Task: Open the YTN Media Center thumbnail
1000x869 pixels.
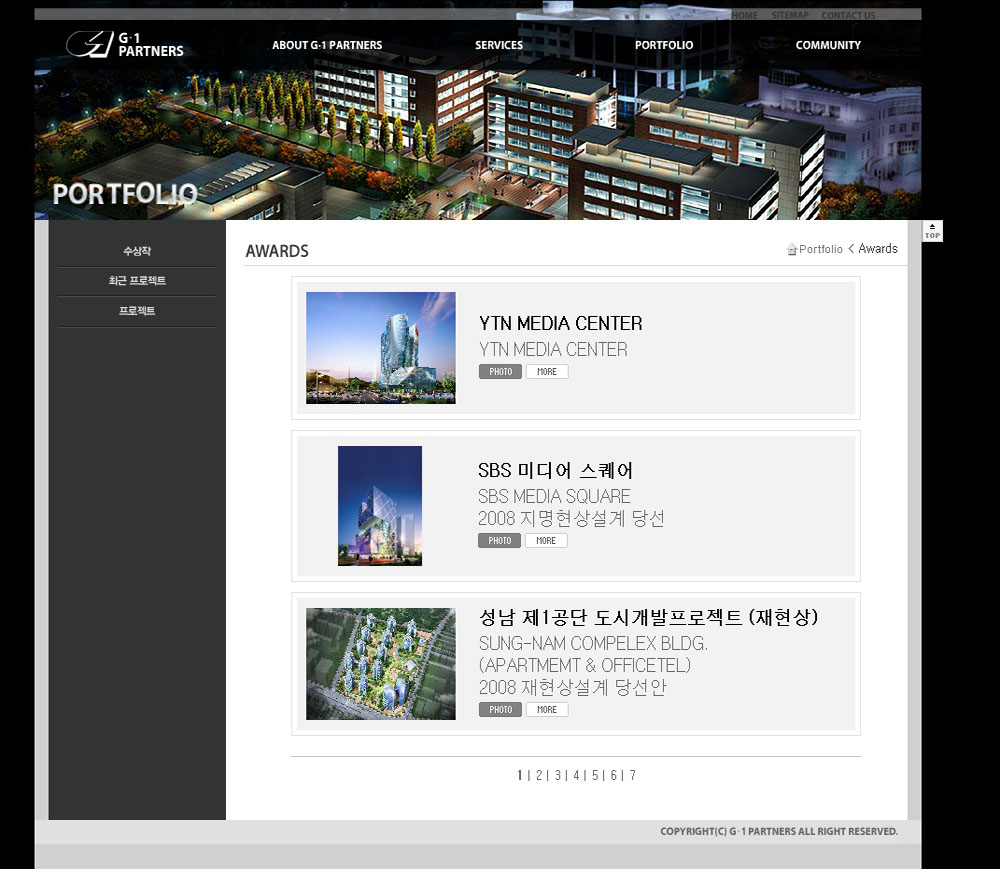Action: (x=380, y=348)
